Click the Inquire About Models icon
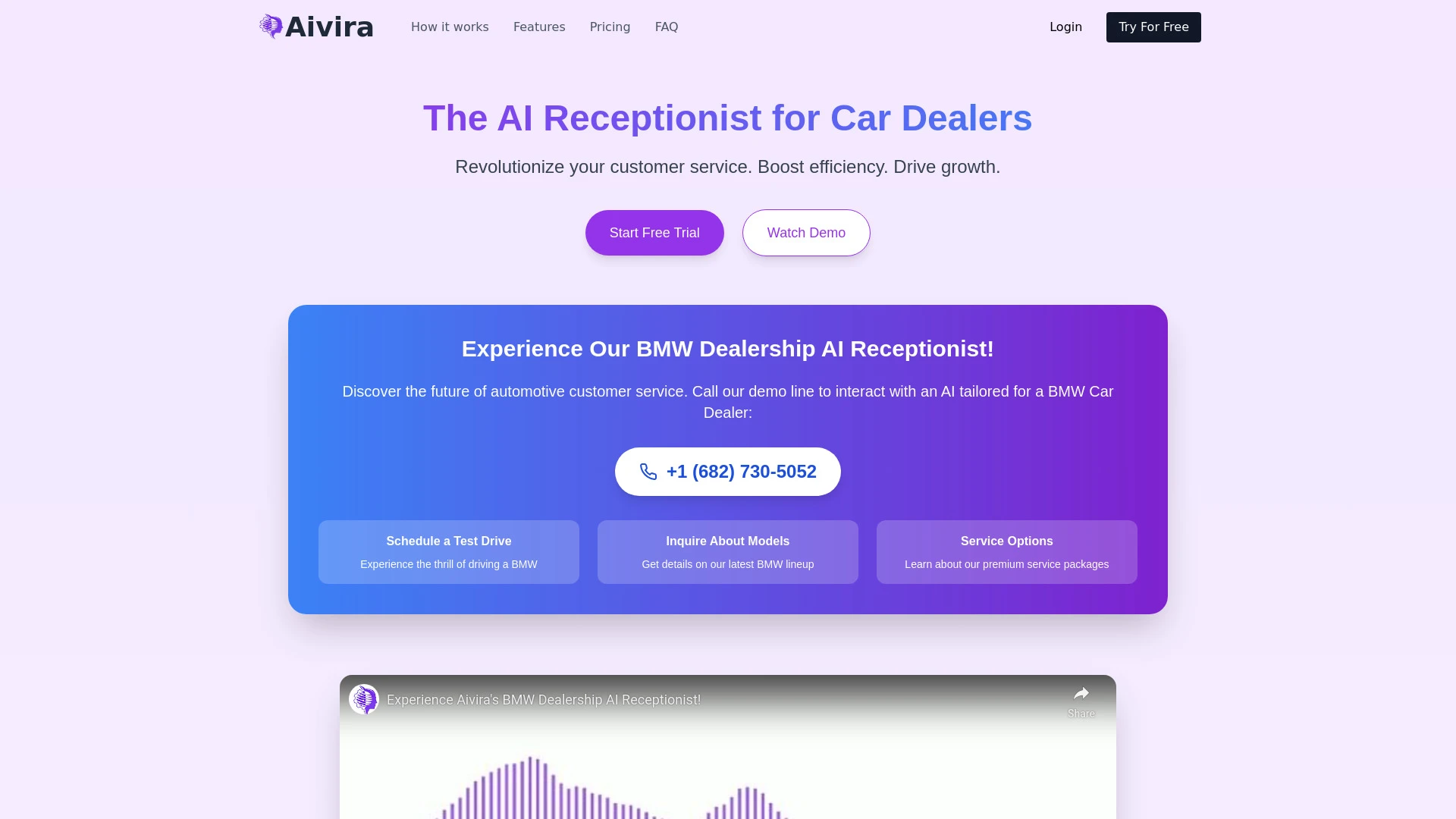The image size is (1456, 819). tap(728, 551)
